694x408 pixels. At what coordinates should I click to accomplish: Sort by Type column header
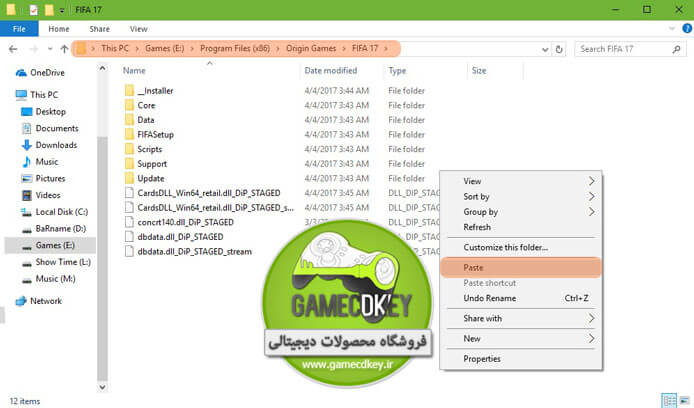[397, 71]
